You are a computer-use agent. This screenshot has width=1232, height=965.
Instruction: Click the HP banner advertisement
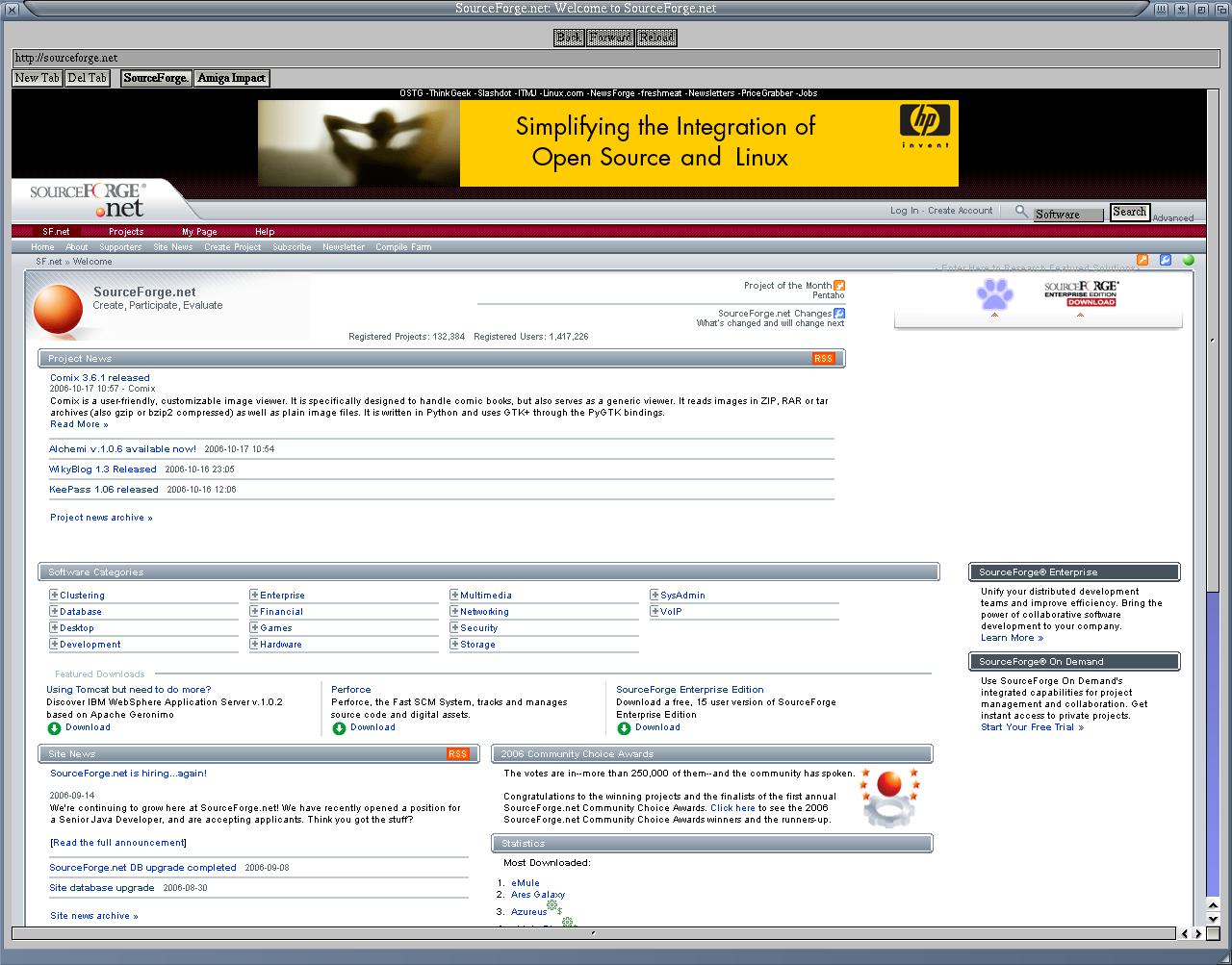pyautogui.click(x=608, y=143)
